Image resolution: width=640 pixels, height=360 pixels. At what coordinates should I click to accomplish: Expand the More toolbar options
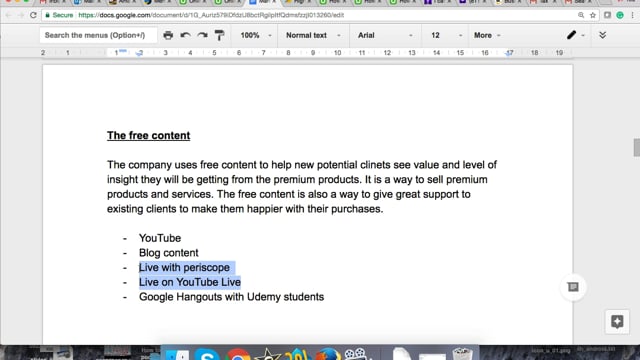click(x=487, y=35)
